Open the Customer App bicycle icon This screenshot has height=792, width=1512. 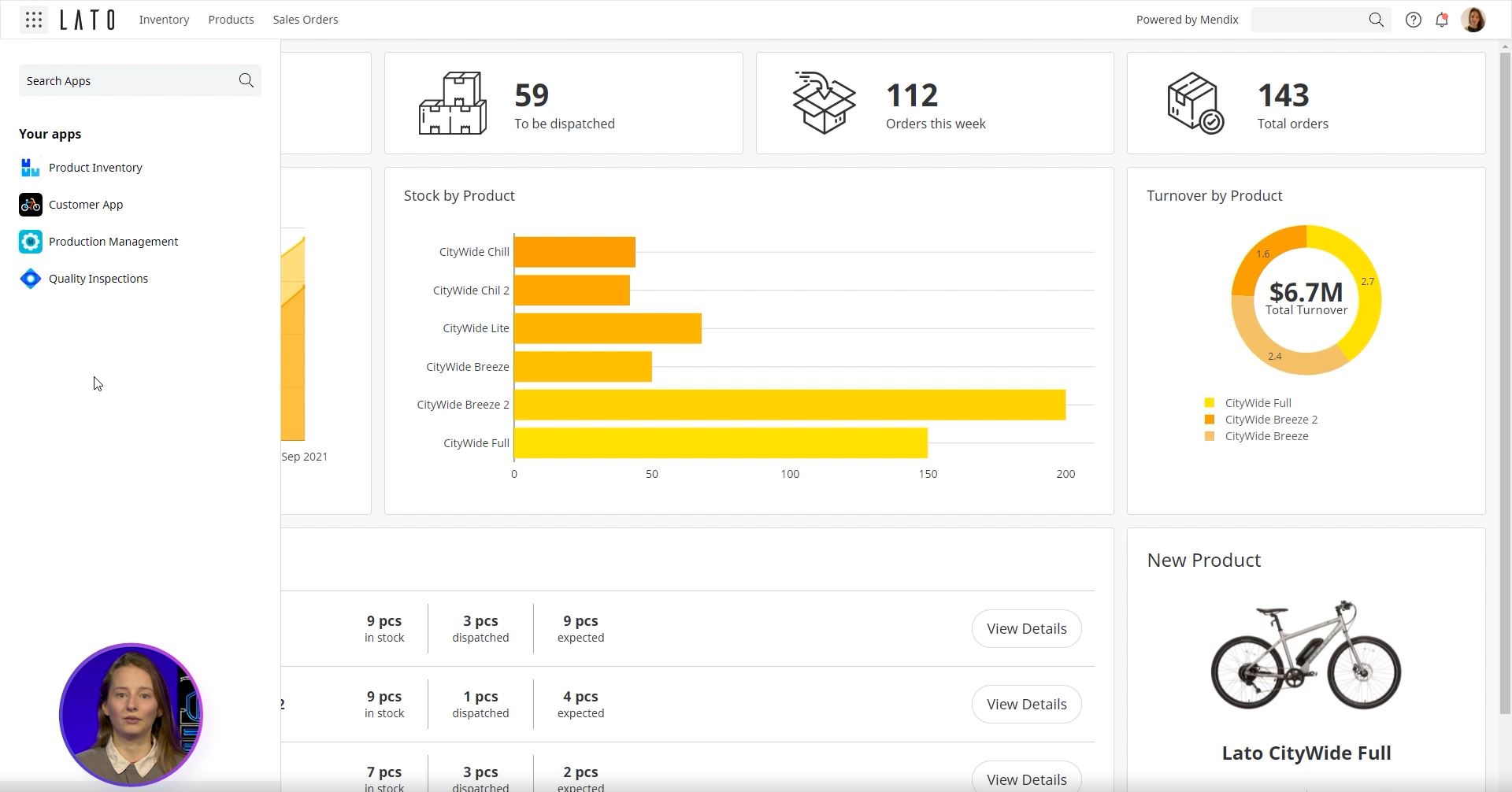pos(31,205)
